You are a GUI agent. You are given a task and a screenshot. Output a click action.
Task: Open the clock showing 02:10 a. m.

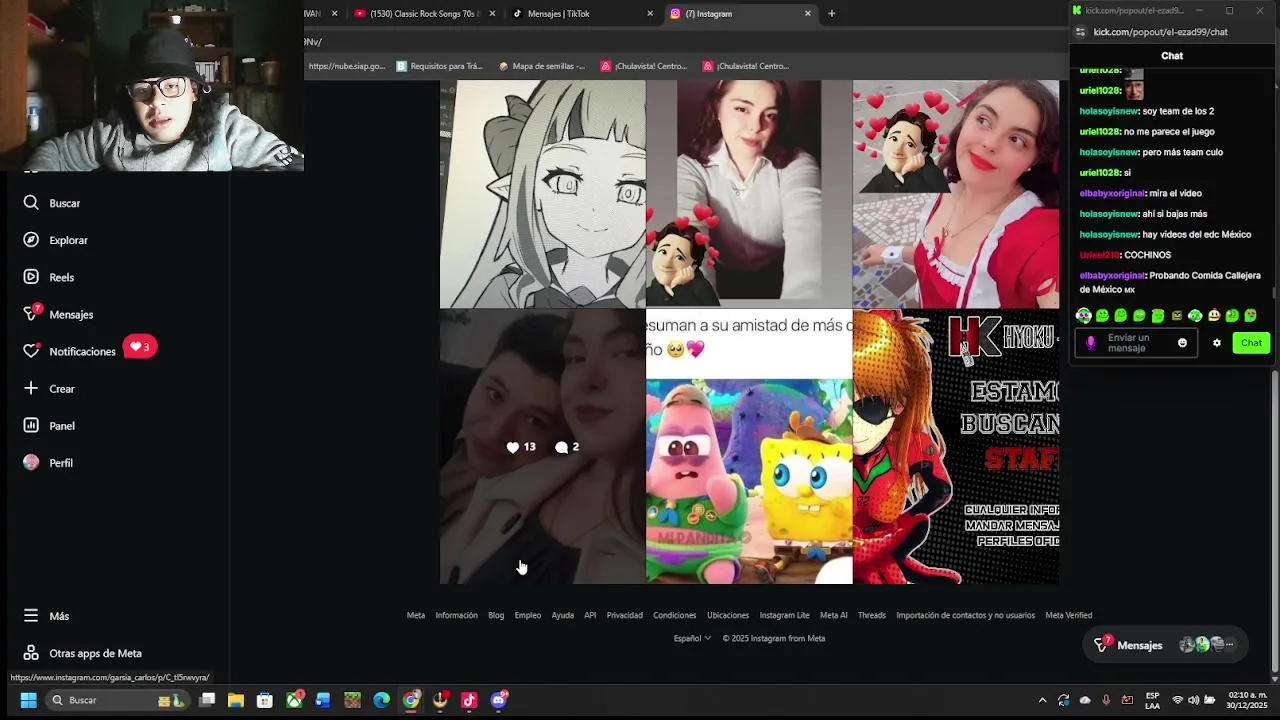click(x=1247, y=700)
